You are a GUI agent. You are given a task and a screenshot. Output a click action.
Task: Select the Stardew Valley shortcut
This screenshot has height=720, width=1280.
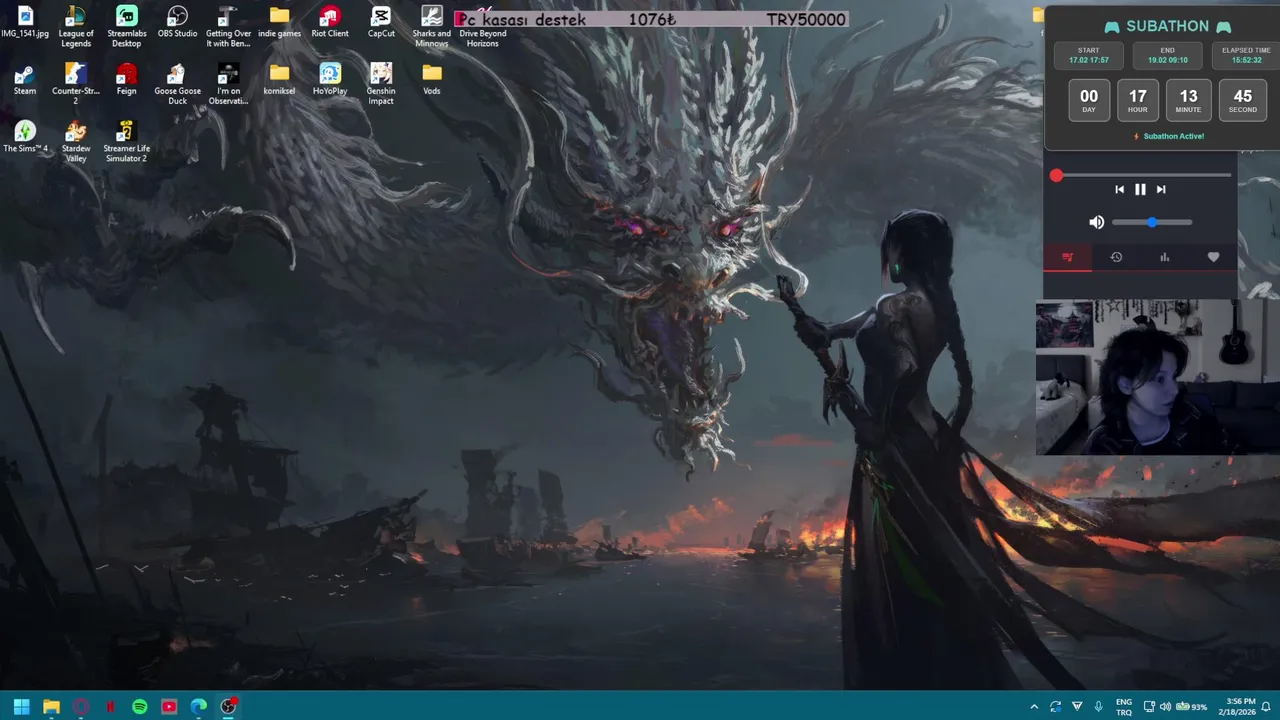point(76,142)
